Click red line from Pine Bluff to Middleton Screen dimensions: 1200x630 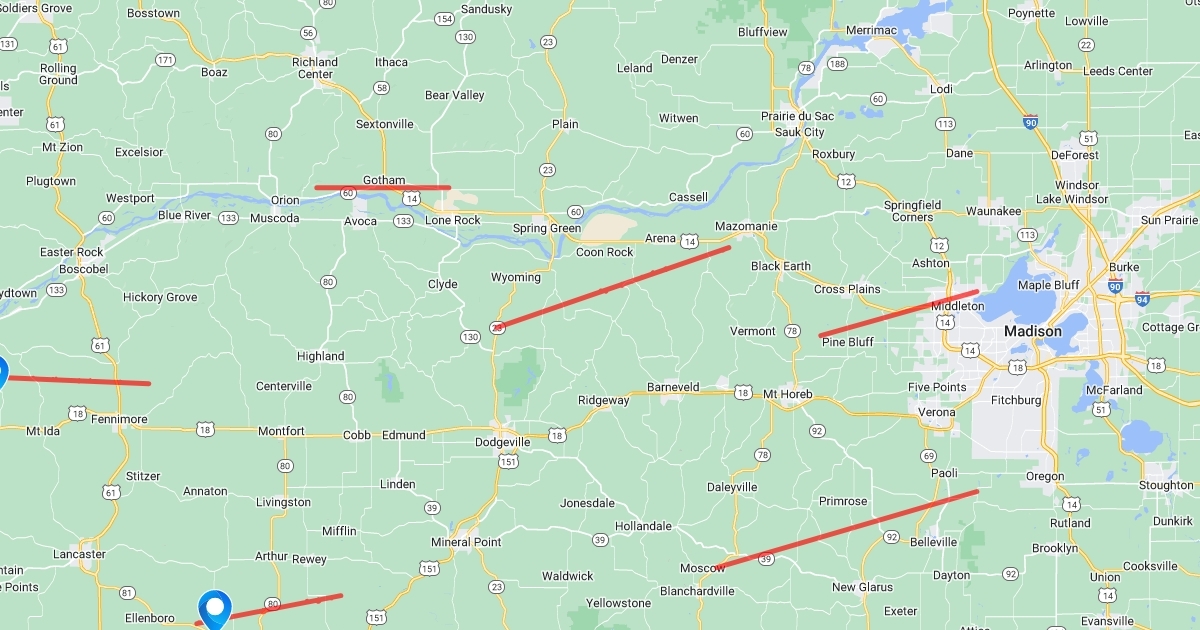pyautogui.click(x=898, y=313)
